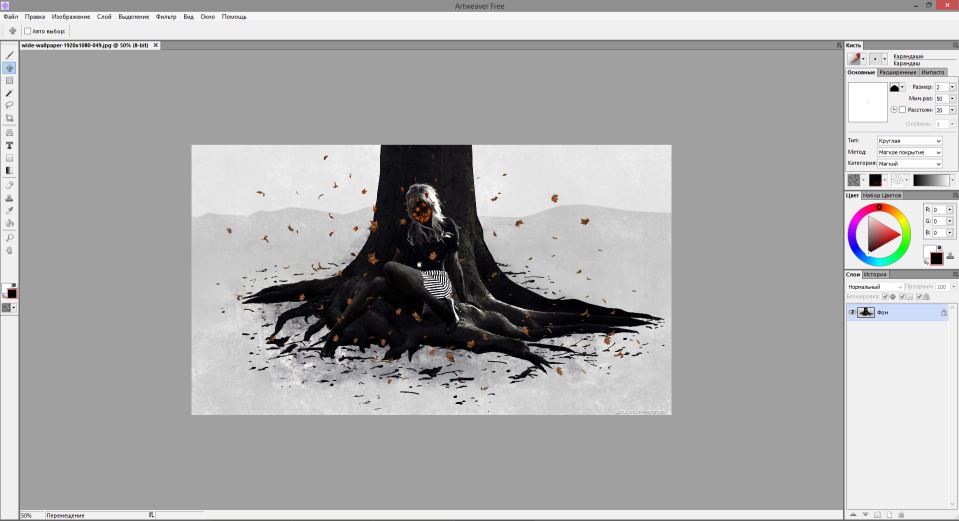This screenshot has width=959, height=521.
Task: Open the Нормальный blend mode dropdown
Action: click(874, 287)
